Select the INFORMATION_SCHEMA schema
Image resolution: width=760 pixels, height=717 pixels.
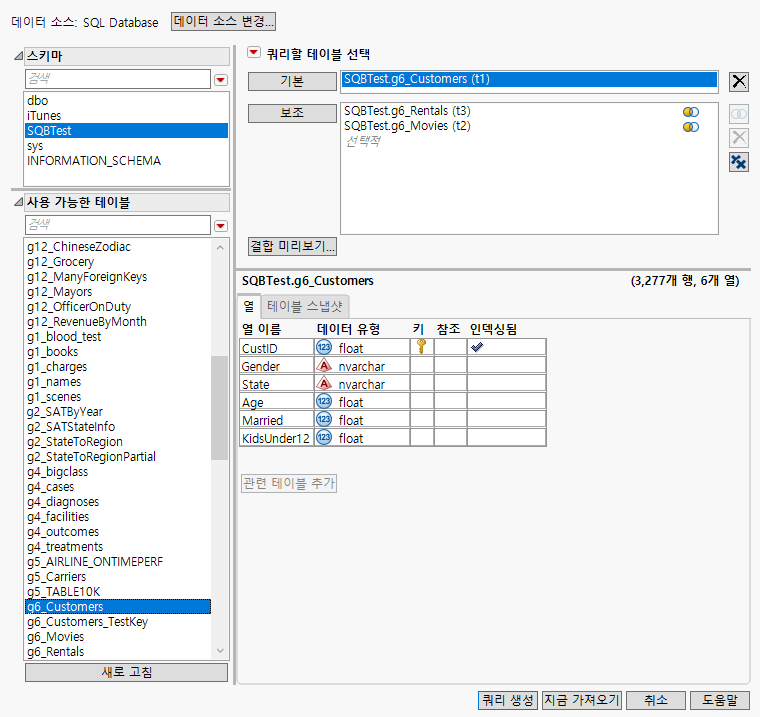(x=126, y=160)
